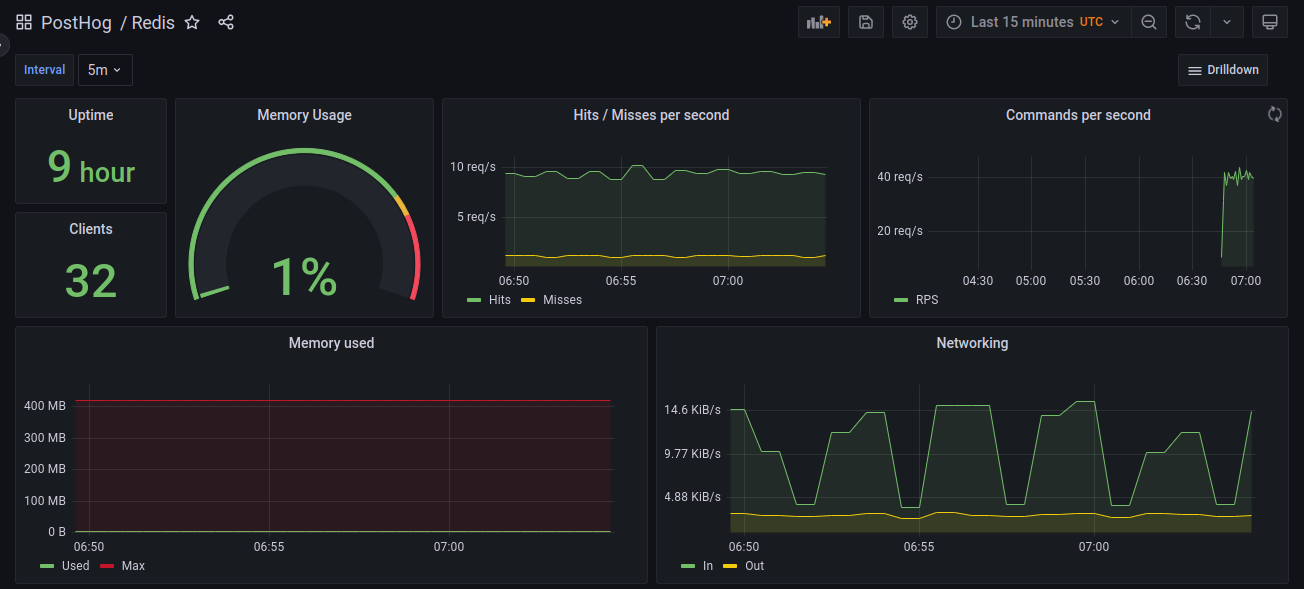This screenshot has width=1304, height=589.
Task: Zoom out the time range with the magnifier icon
Action: (x=1148, y=21)
